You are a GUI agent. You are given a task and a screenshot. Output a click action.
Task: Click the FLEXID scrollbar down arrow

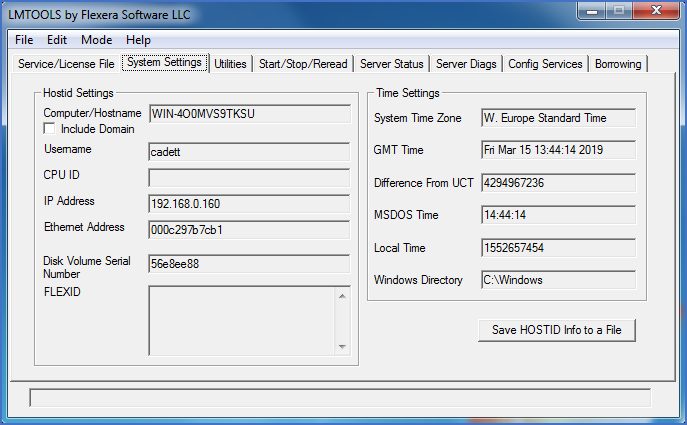coord(342,347)
